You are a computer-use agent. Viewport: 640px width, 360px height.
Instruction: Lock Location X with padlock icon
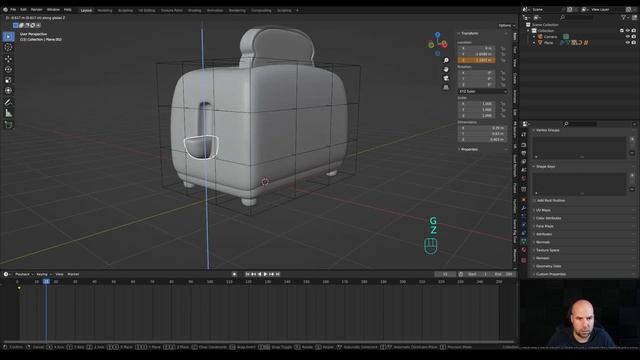click(x=503, y=49)
